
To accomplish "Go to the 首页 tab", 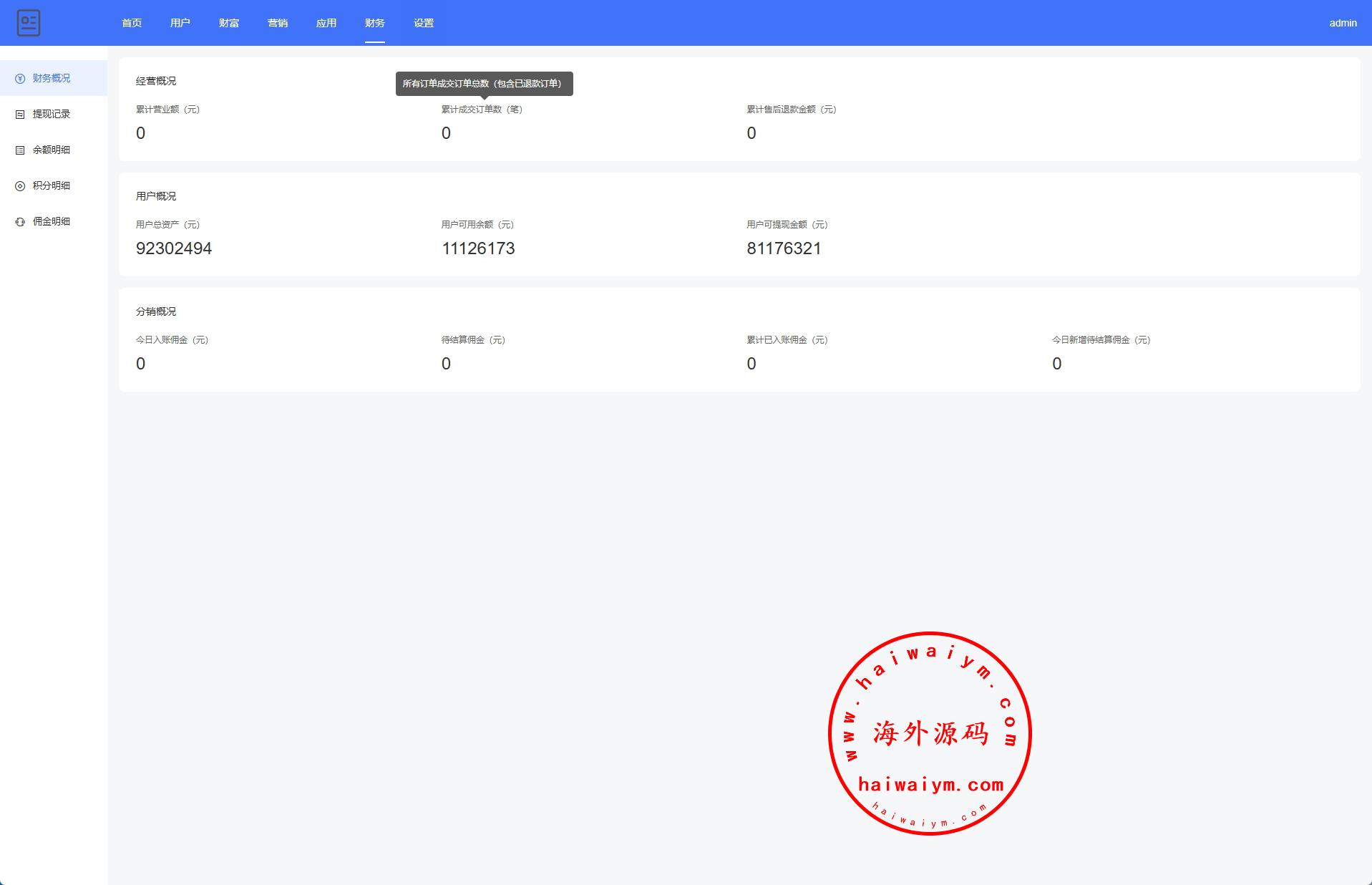I will pos(132,23).
